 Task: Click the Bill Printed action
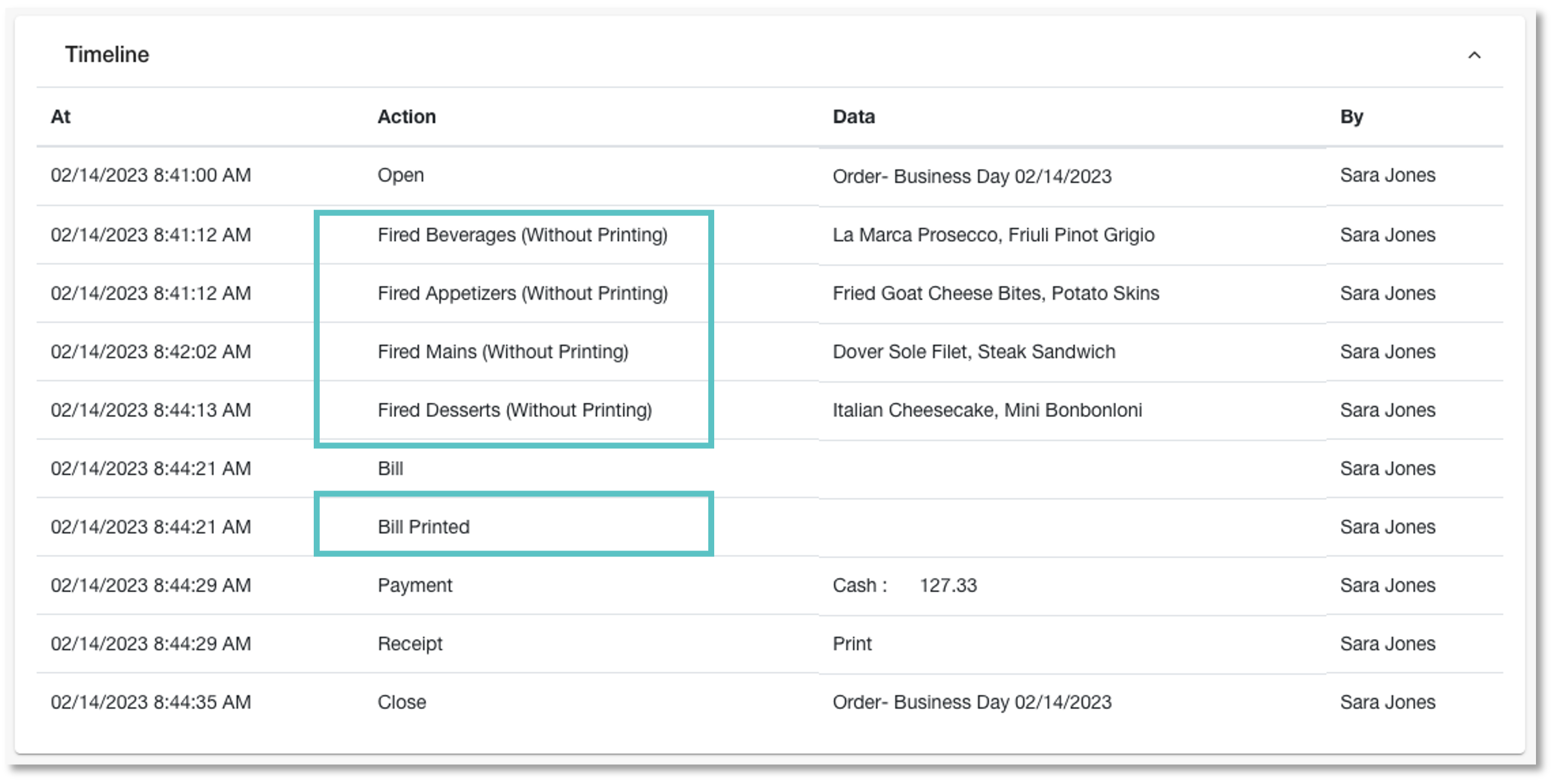(423, 527)
